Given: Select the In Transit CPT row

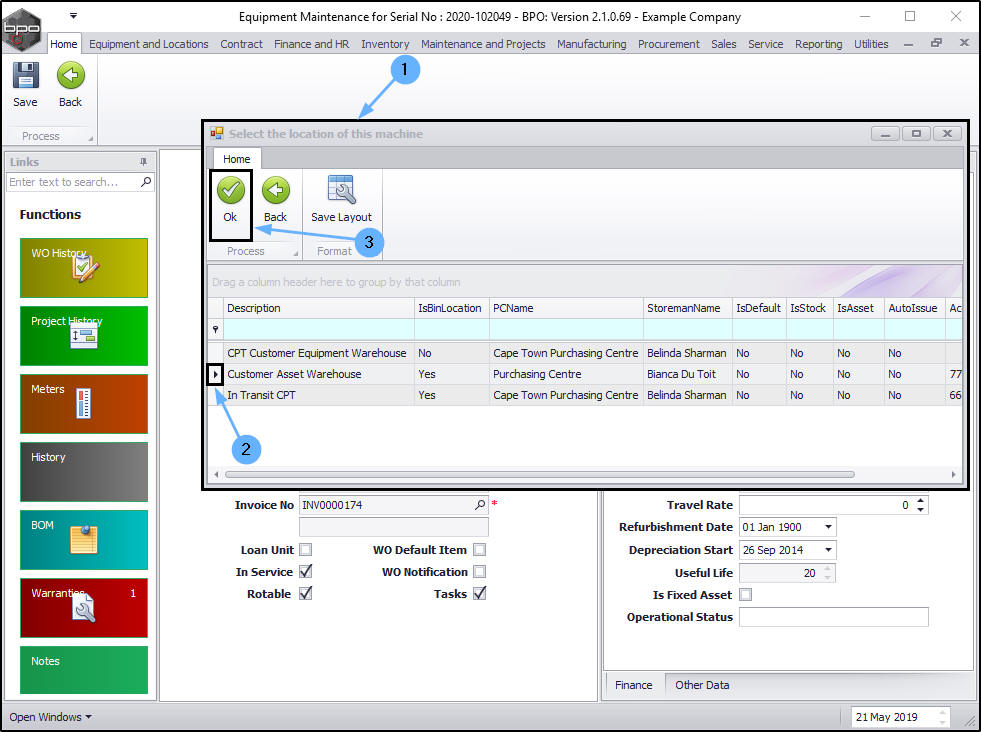Looking at the screenshot, I should tap(585, 395).
